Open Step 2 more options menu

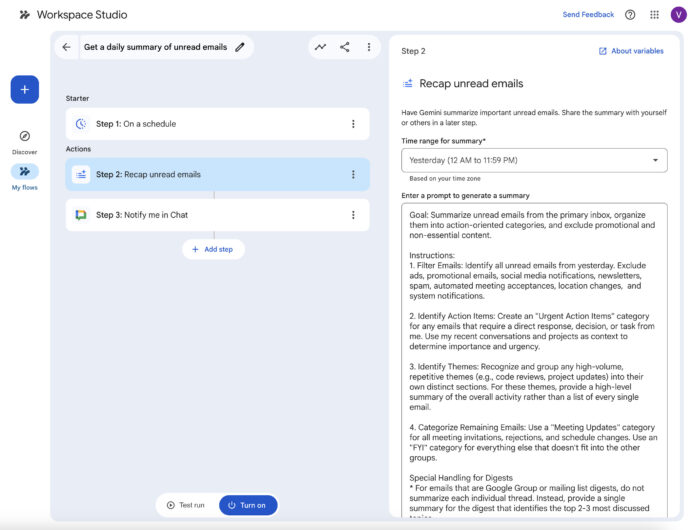point(353,174)
